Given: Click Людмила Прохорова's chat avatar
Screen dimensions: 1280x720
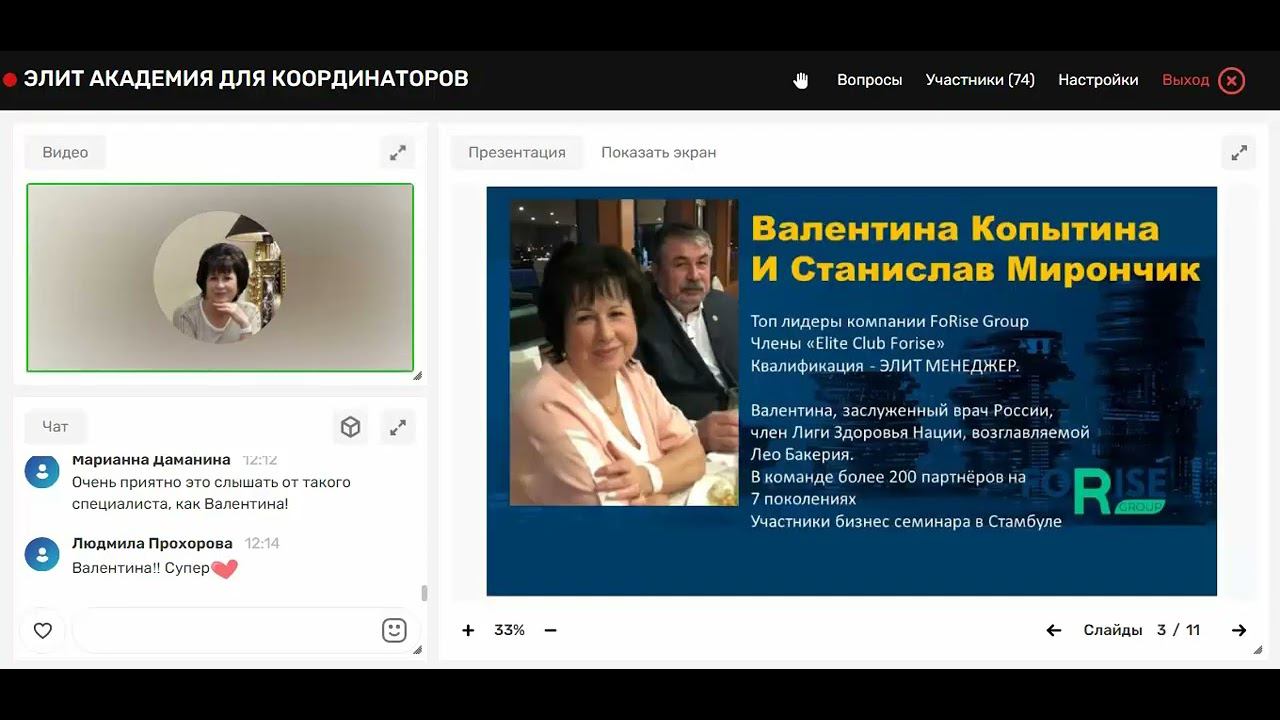Looking at the screenshot, I should 42,554.
